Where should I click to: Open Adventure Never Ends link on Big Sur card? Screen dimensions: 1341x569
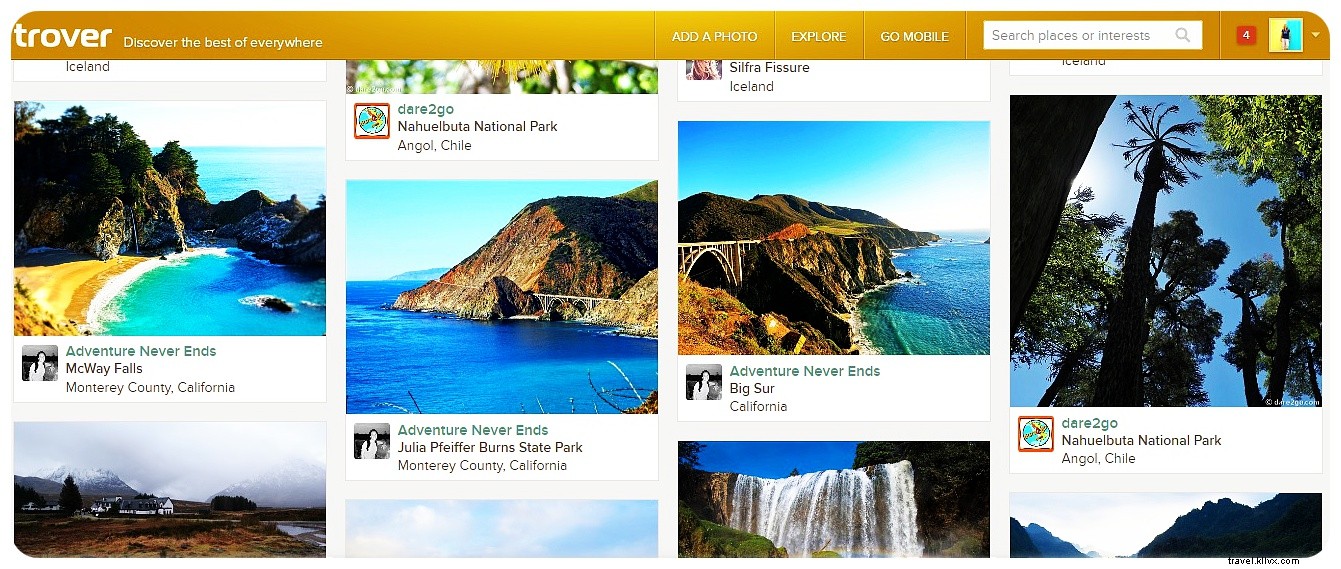[x=805, y=371]
